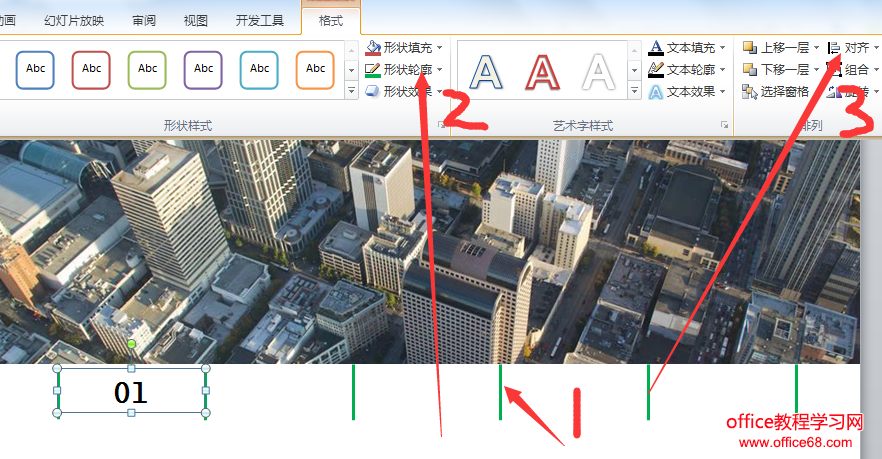The width and height of the screenshot is (882, 459).
Task: Click the green rotation handle above 01 box
Action: click(x=131, y=344)
